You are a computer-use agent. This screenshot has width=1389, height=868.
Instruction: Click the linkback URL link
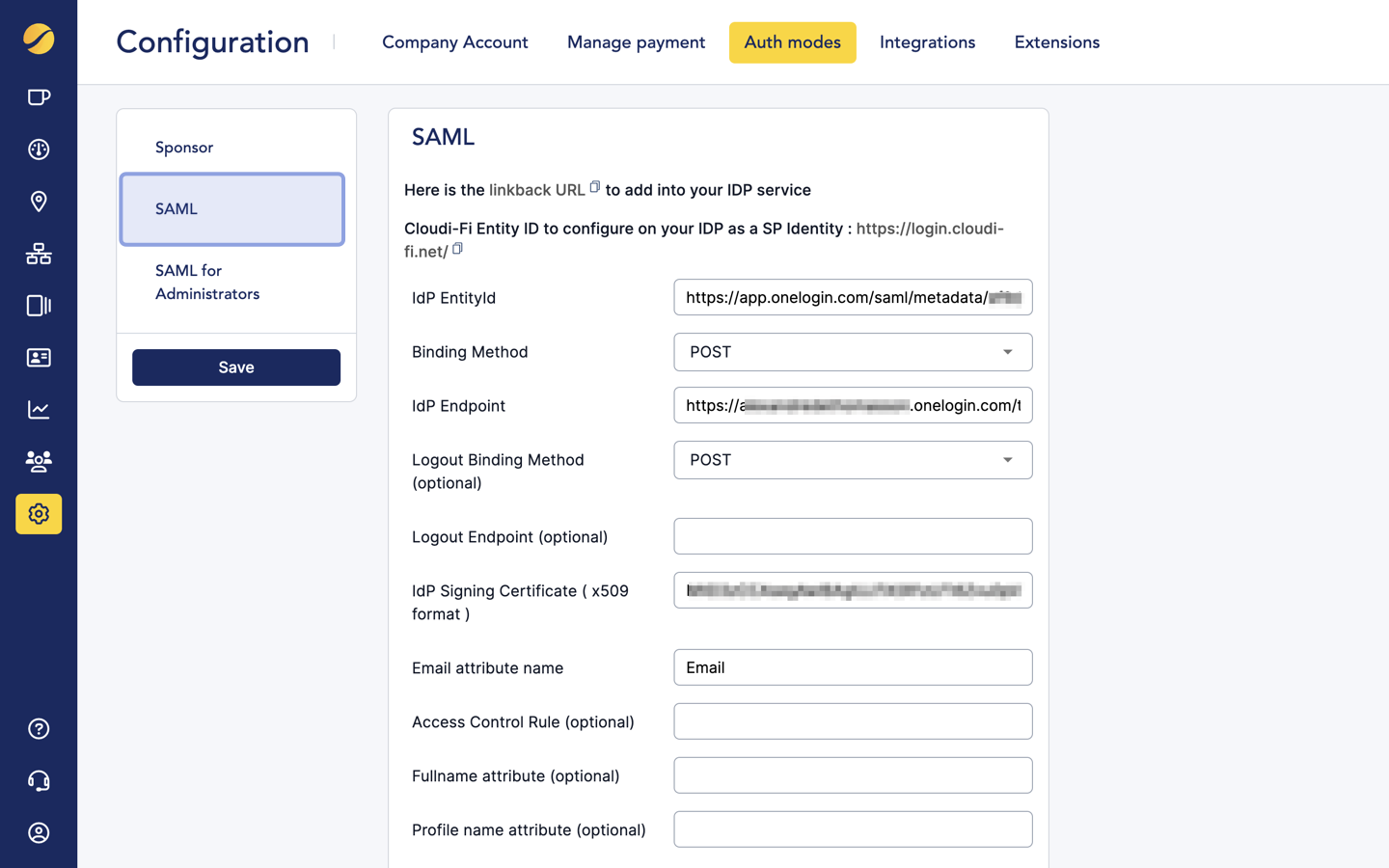[x=537, y=190]
